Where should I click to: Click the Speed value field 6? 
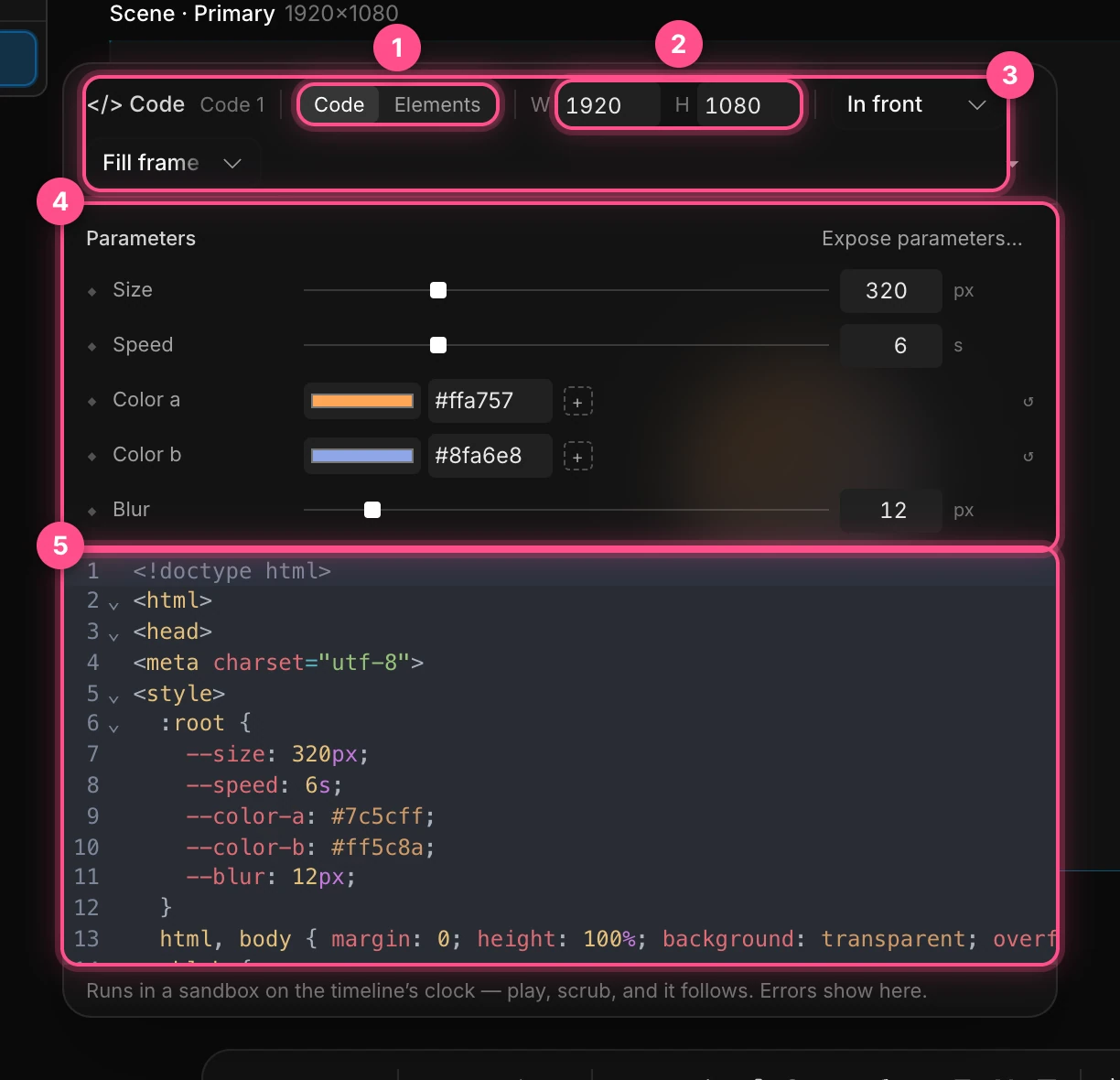tap(890, 346)
